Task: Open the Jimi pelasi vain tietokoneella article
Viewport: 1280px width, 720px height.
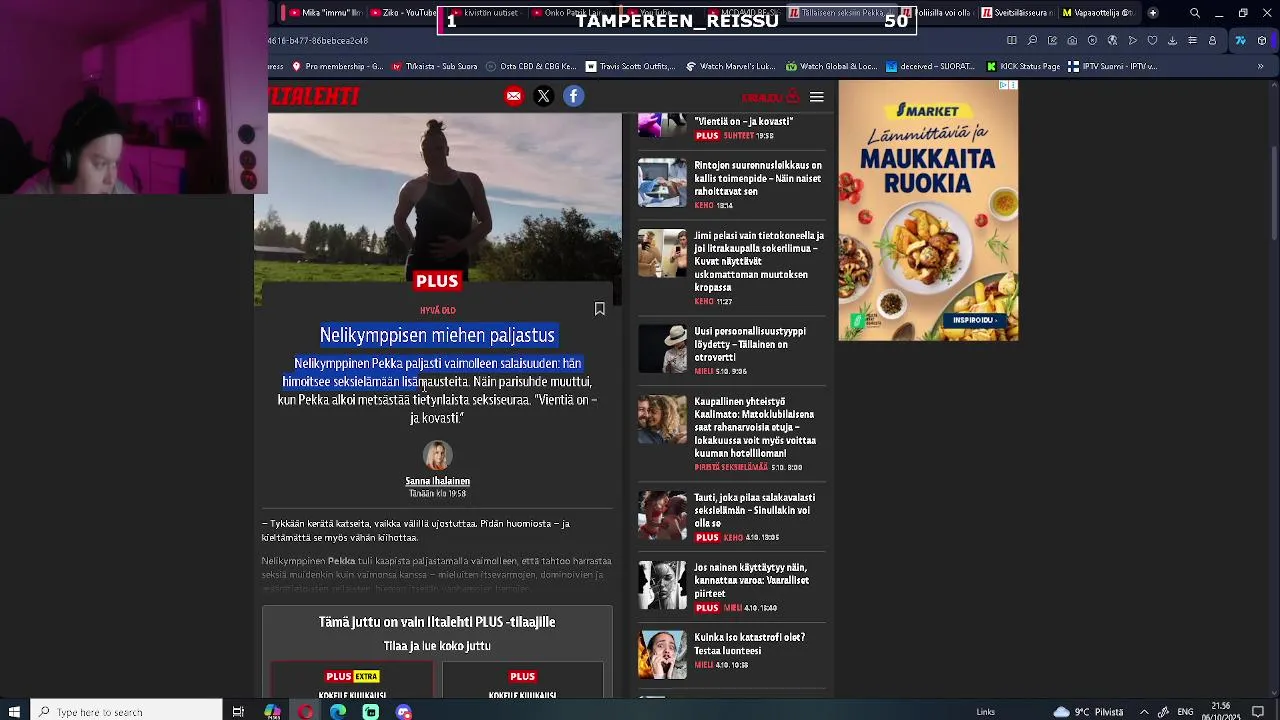Action: (x=759, y=261)
